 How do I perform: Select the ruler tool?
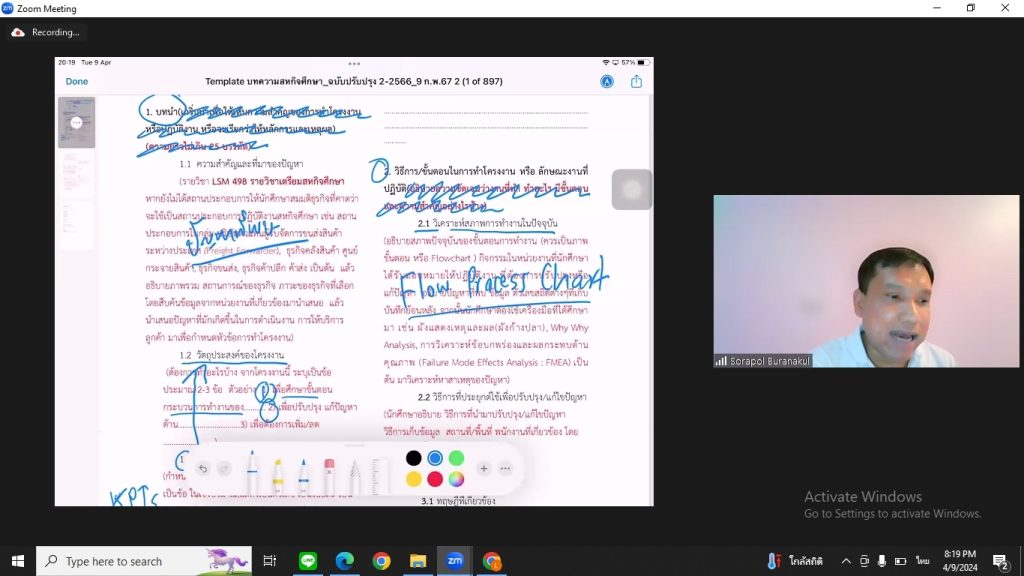pos(379,475)
